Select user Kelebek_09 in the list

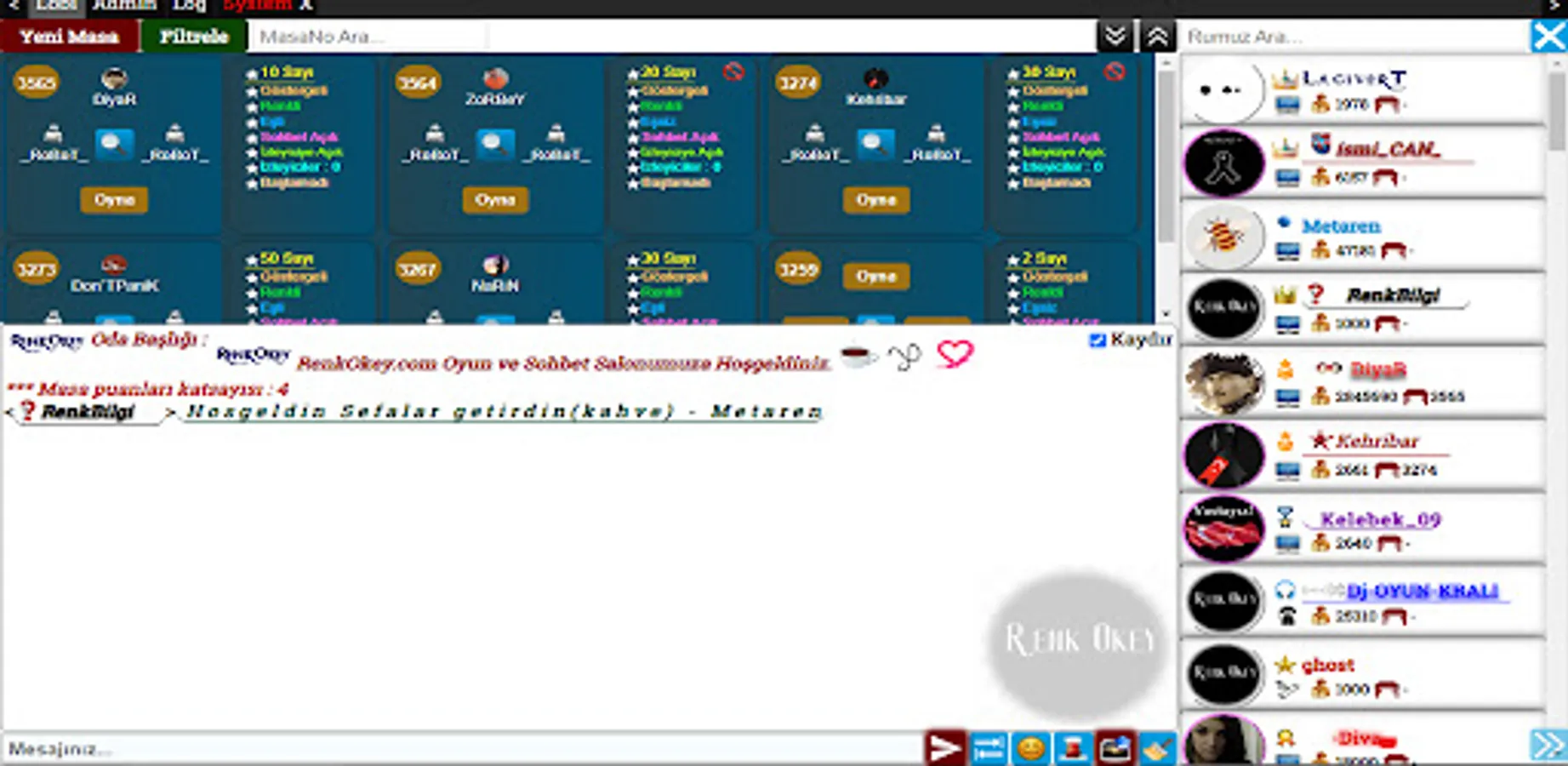pyautogui.click(x=1364, y=529)
